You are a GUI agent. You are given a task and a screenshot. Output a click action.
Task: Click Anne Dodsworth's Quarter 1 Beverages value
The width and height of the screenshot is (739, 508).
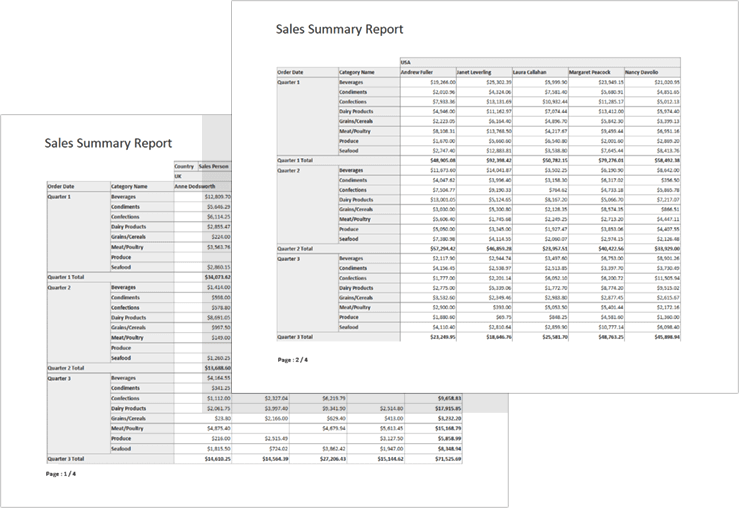pyautogui.click(x=218, y=197)
